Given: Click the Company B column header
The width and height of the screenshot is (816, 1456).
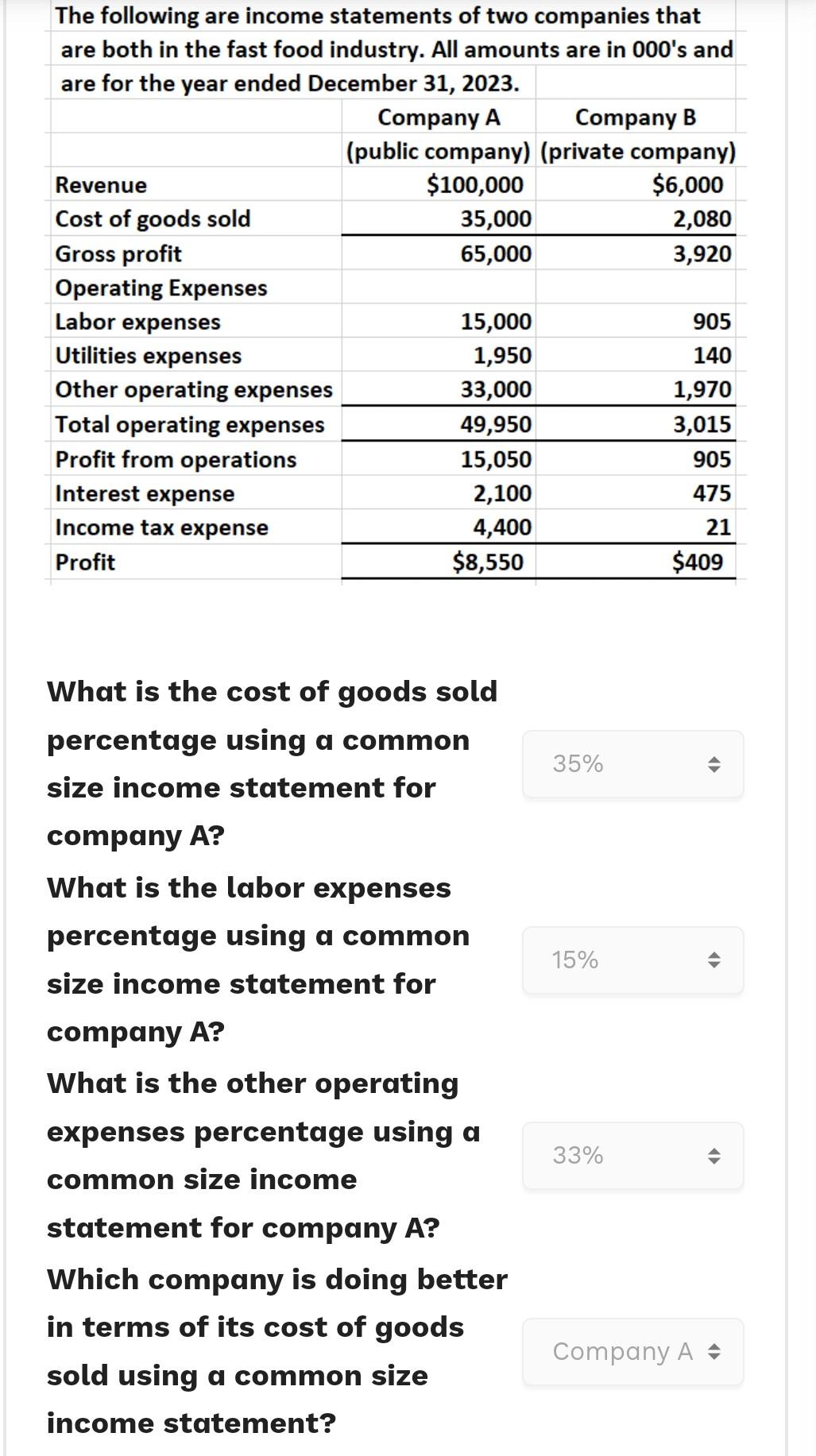Looking at the screenshot, I should [x=635, y=118].
